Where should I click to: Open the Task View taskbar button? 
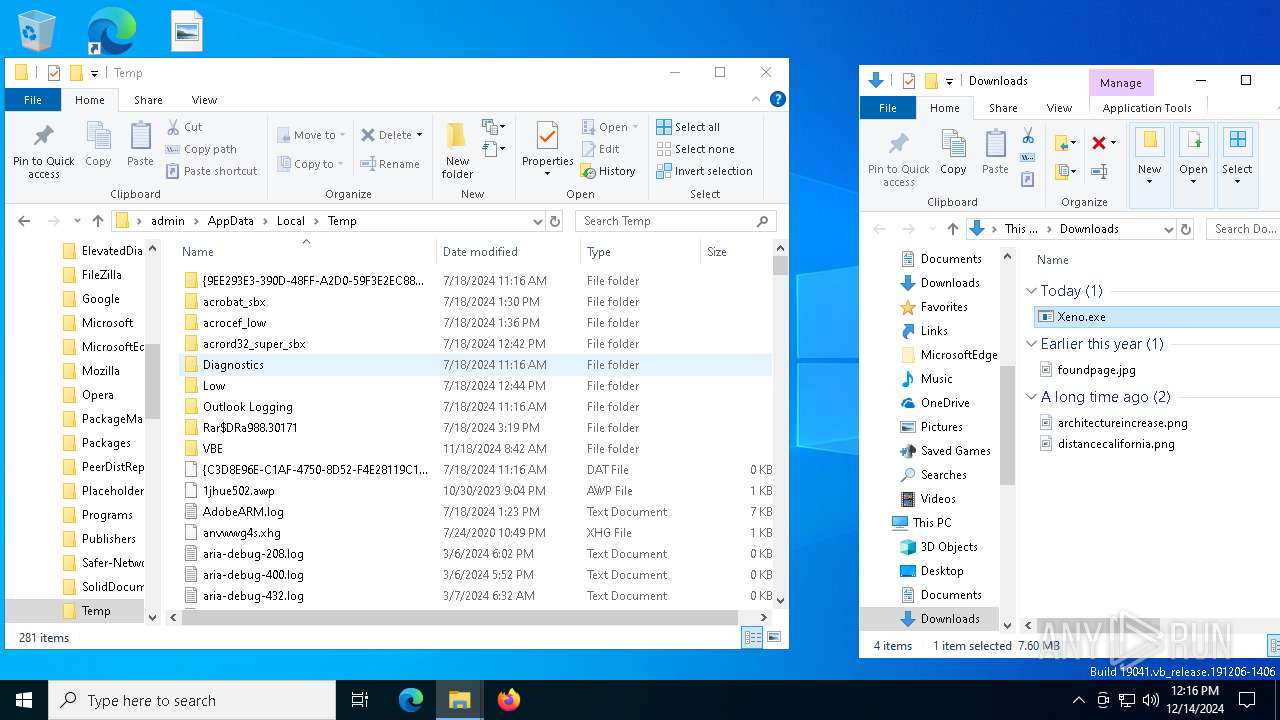(360, 700)
